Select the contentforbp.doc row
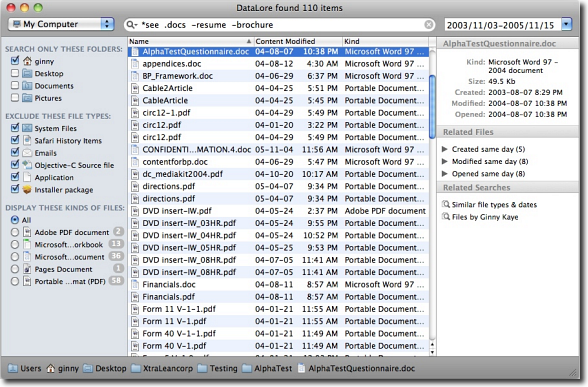 coord(278,162)
